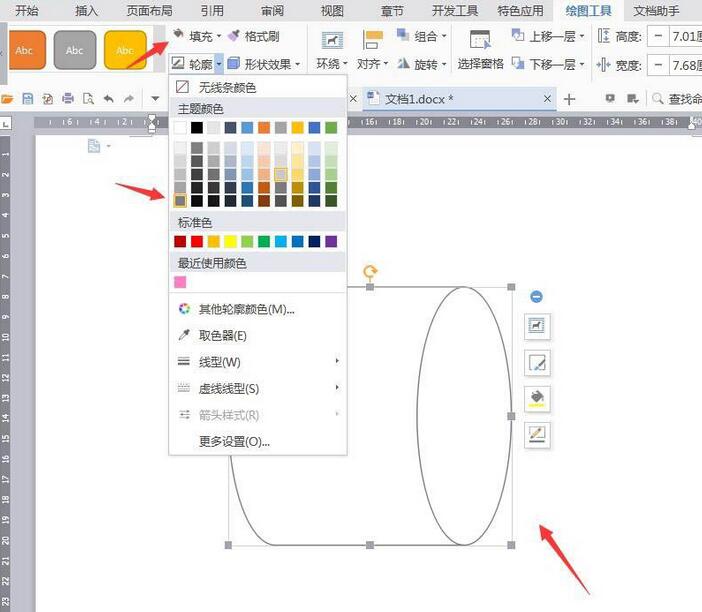702x612 pixels.
Task: Open the 文档助手 tab
Action: click(x=656, y=10)
